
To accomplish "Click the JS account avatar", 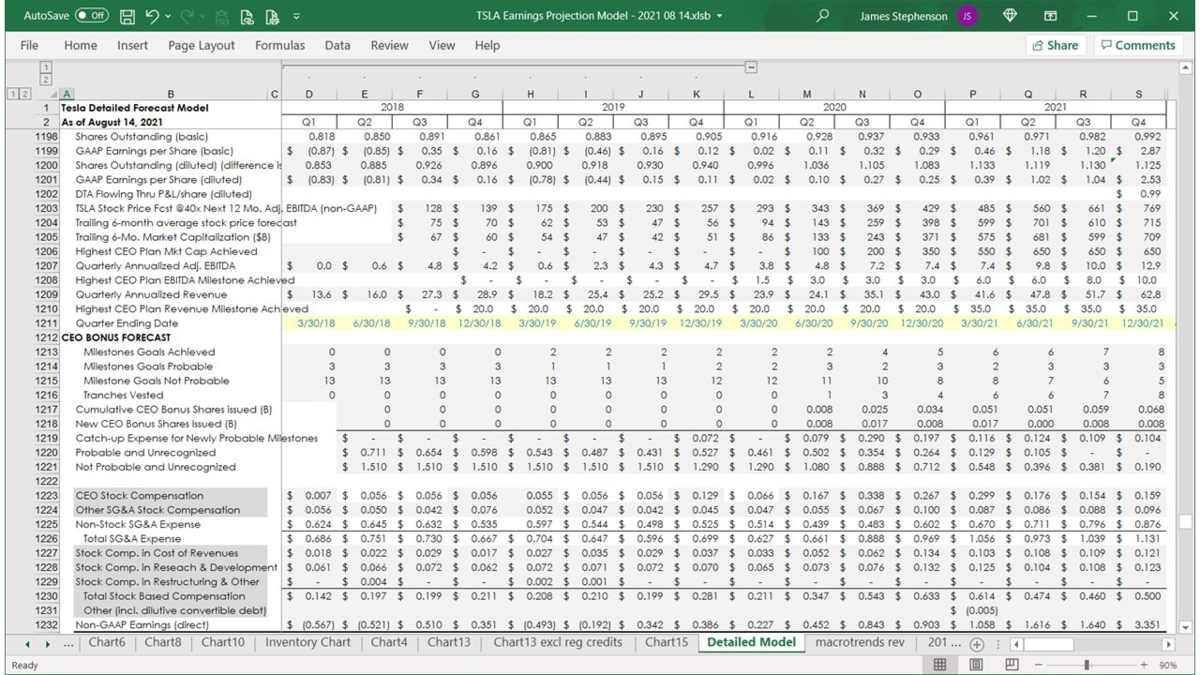I will 967,16.
